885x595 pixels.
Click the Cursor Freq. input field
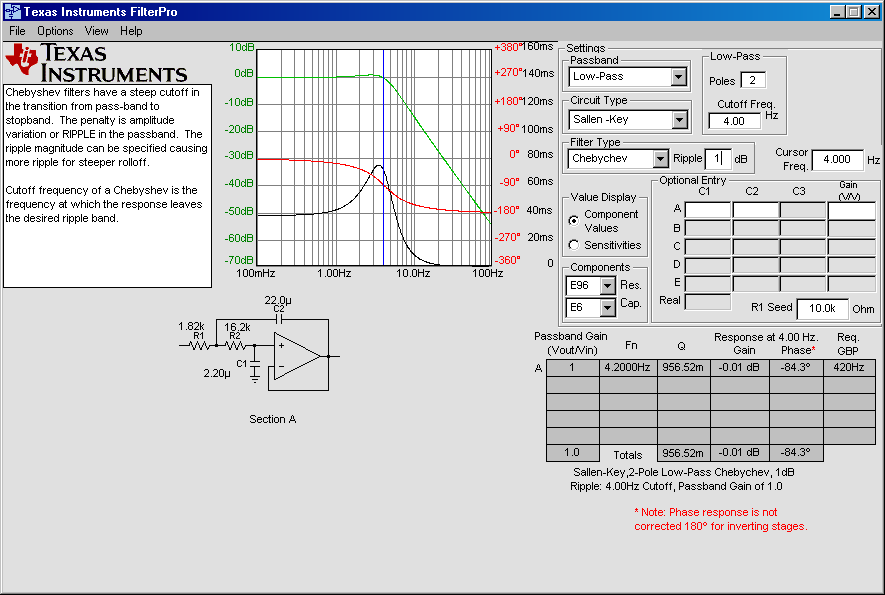click(838, 160)
